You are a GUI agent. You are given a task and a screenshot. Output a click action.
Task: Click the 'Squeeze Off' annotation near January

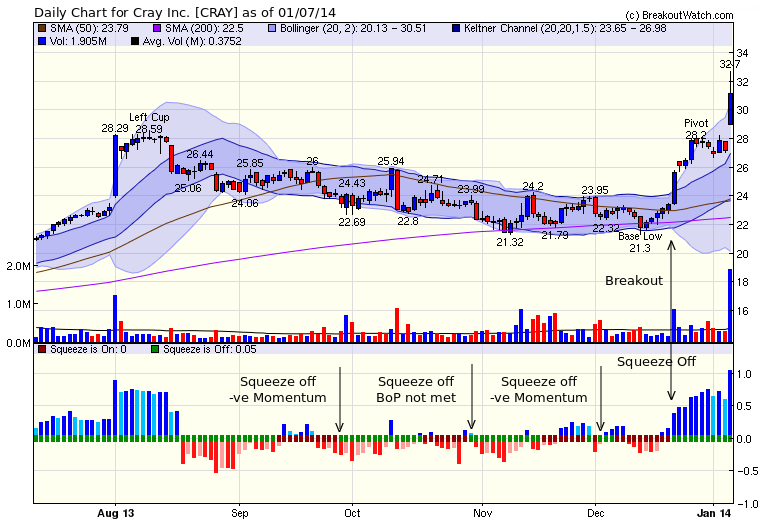click(656, 362)
